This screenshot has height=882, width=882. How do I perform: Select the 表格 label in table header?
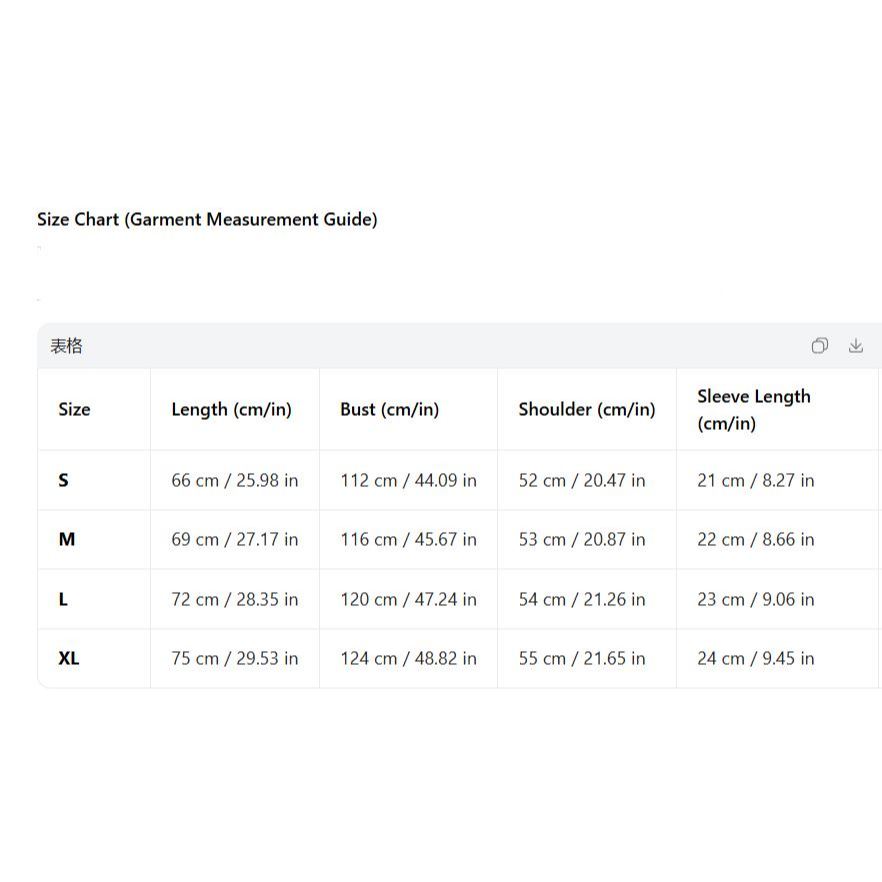point(66,346)
